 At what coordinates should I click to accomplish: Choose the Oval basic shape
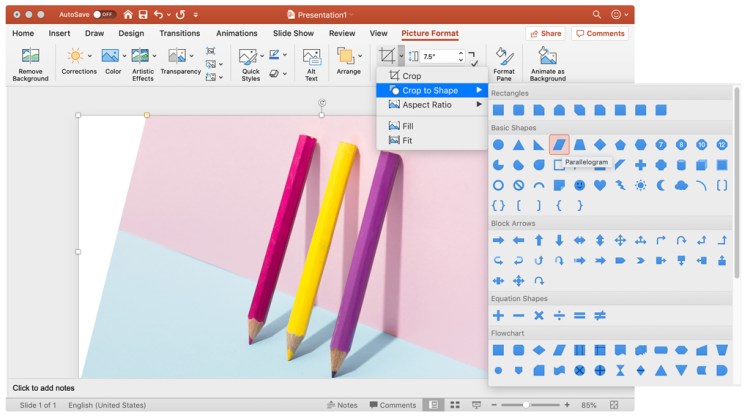(x=498, y=144)
